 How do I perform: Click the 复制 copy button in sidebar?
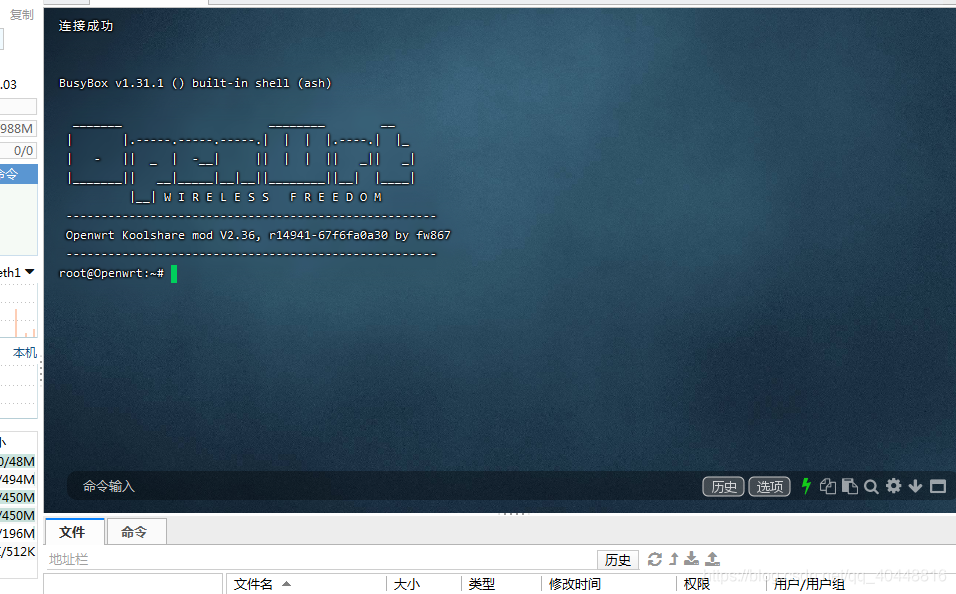point(21,15)
